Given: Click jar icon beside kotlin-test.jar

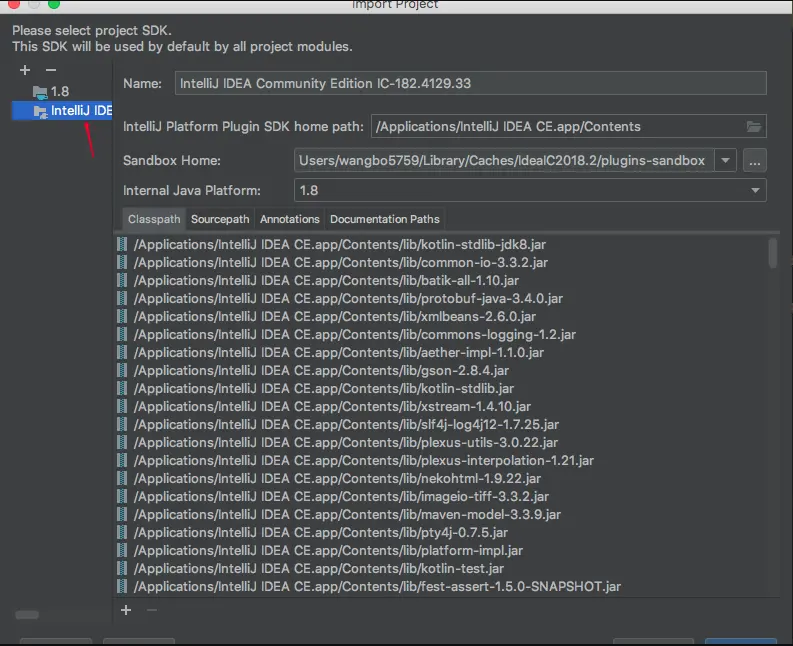Looking at the screenshot, I should coord(122,569).
